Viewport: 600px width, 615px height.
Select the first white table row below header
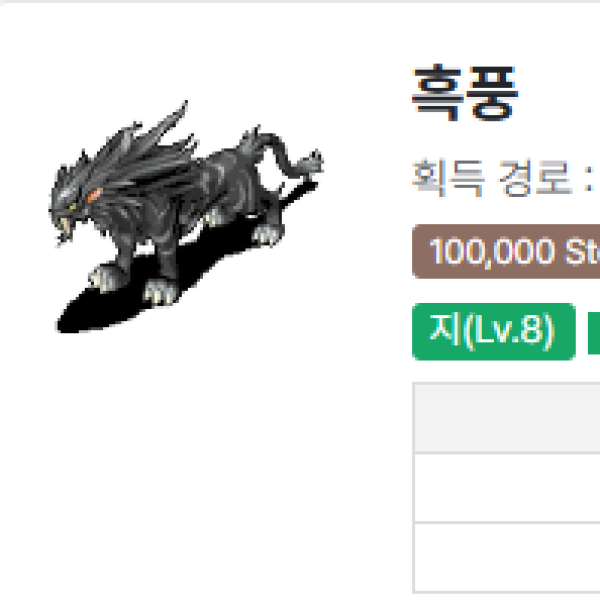coord(507,488)
